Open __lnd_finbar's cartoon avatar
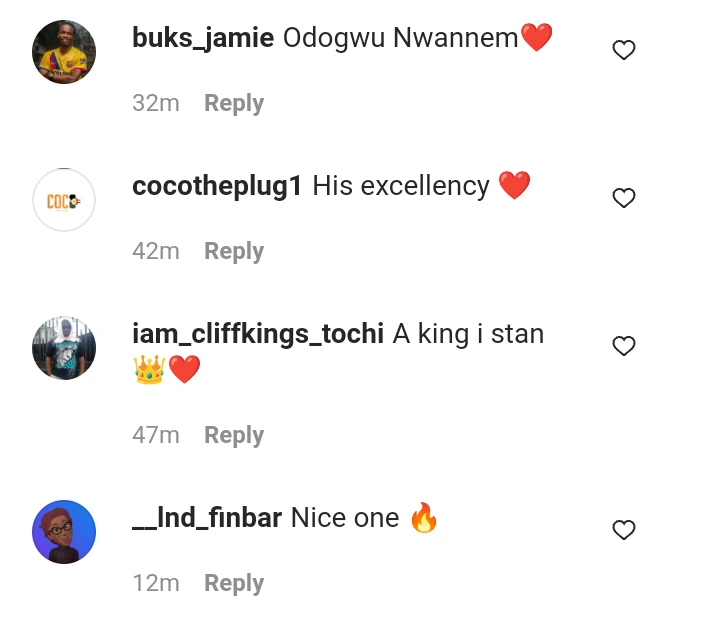Viewport: 720px width, 622px height. (64, 532)
